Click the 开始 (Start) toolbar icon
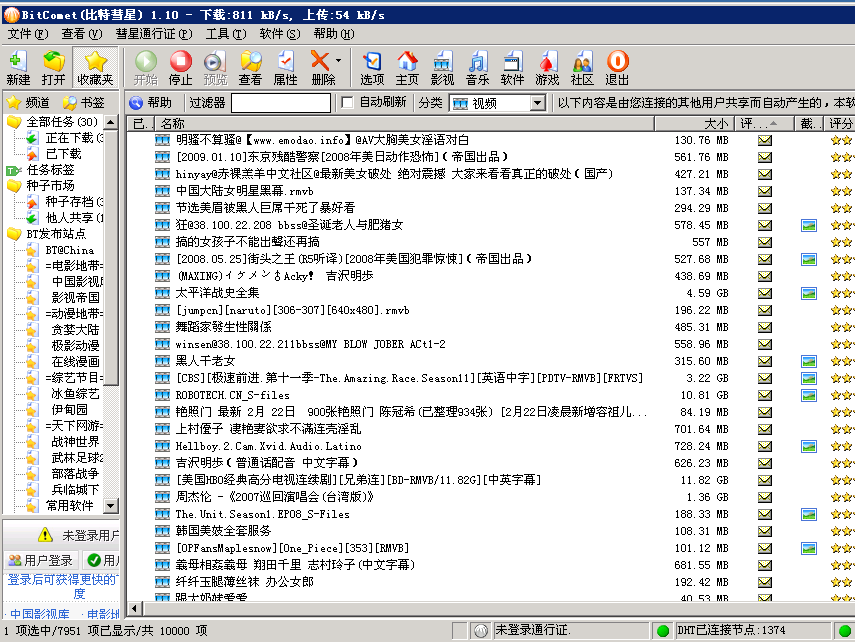855x642 pixels. (x=146, y=68)
